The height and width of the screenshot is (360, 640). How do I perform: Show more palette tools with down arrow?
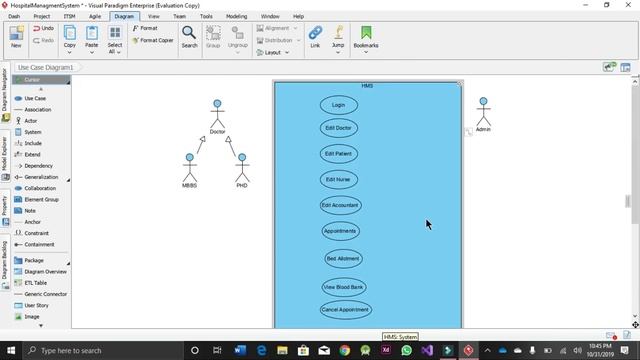tap(41, 325)
